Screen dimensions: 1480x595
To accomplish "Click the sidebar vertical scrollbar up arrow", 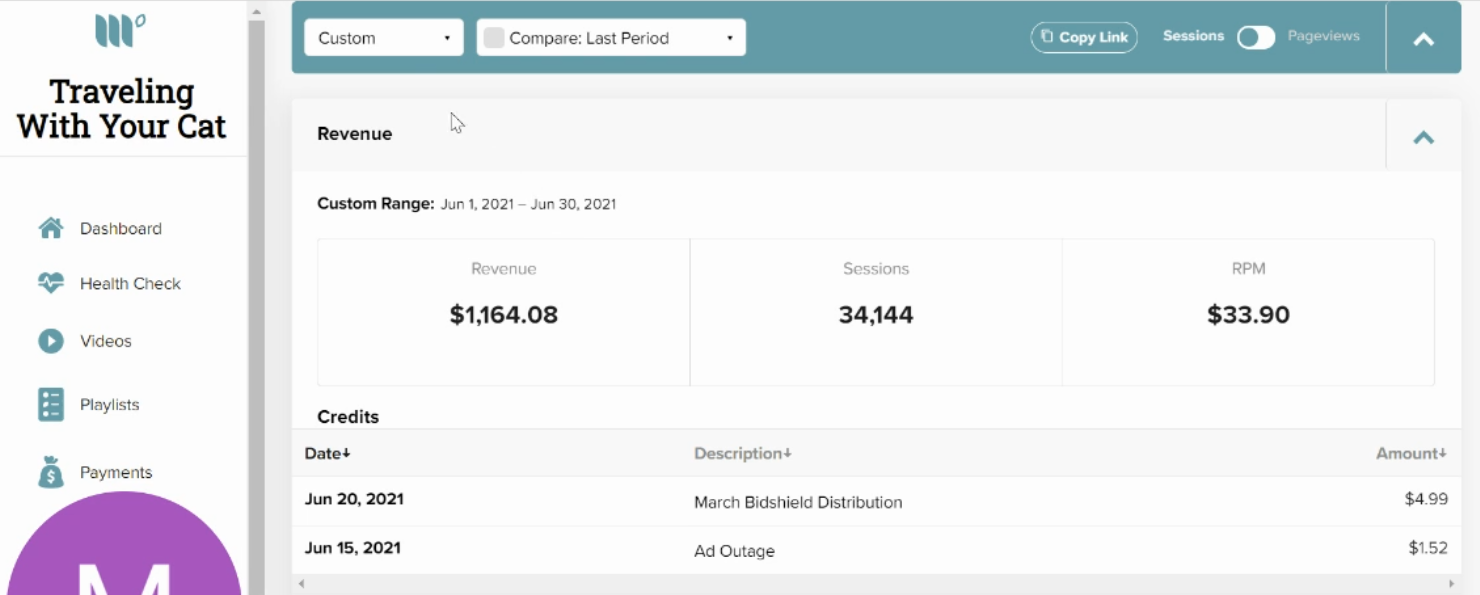I will [x=256, y=12].
